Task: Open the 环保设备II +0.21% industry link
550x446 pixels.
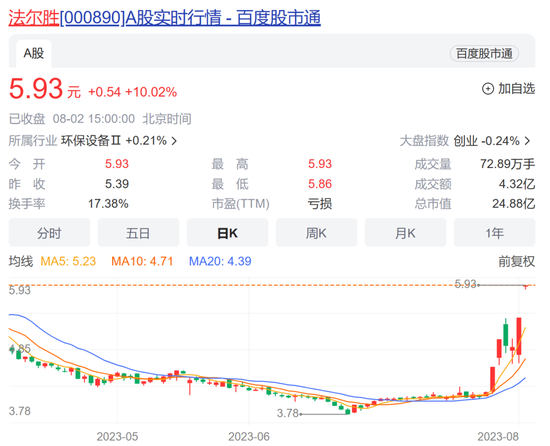Action: pyautogui.click(x=119, y=141)
